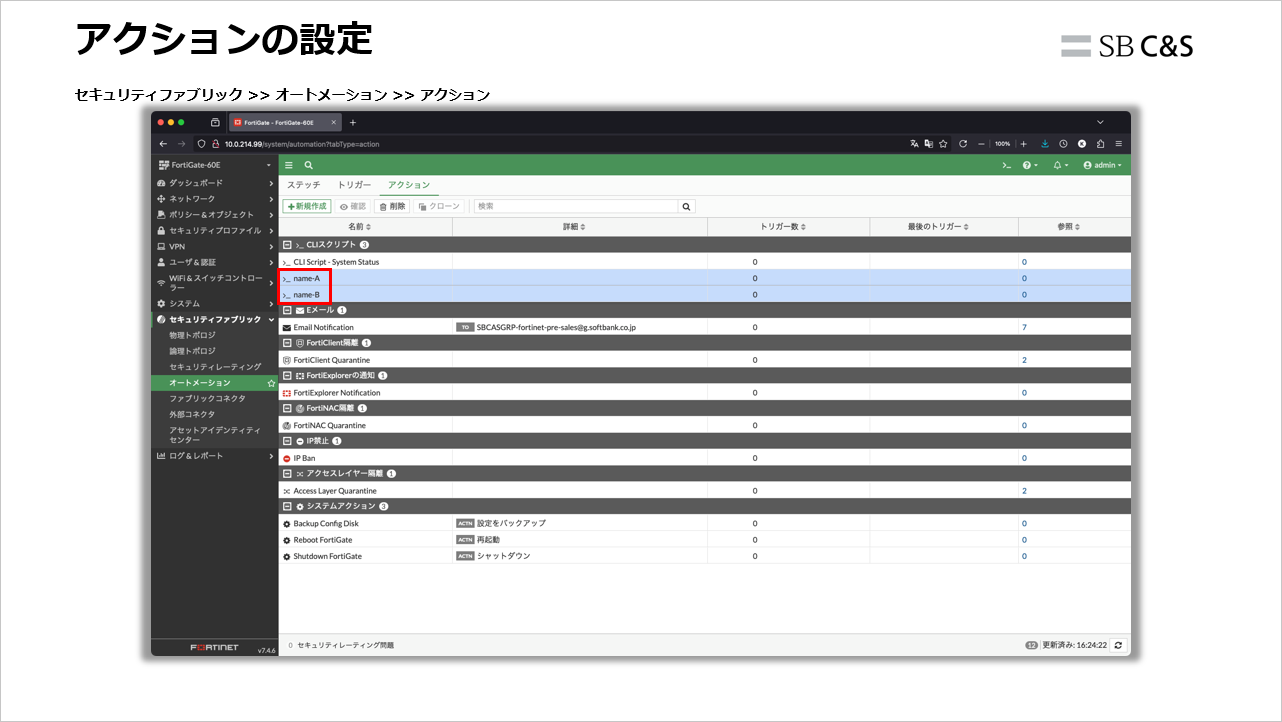Focus the 検索 search field
Viewport: 1282px width, 722px height.
(576, 206)
